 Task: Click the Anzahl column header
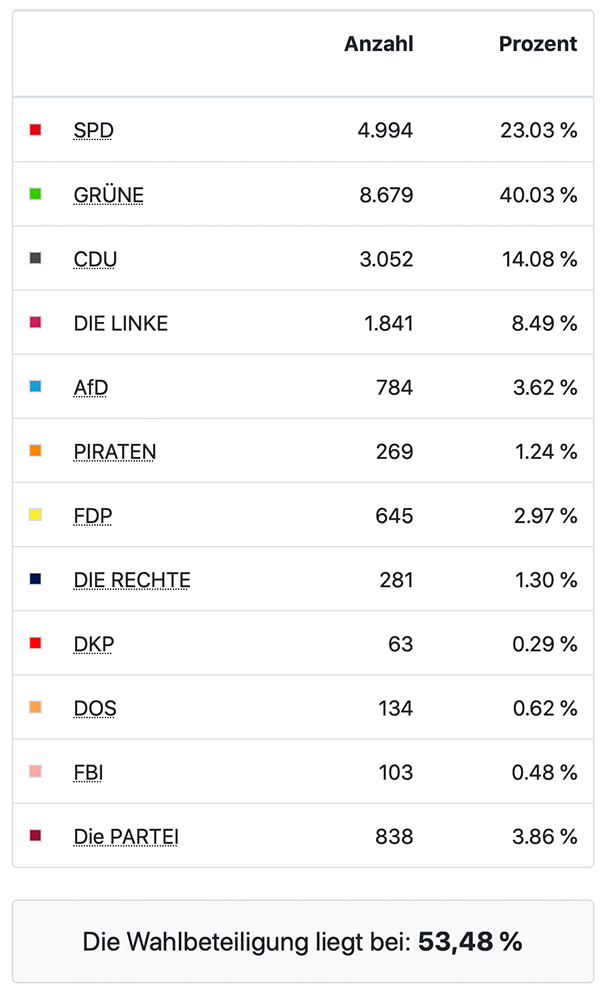pyautogui.click(x=378, y=44)
